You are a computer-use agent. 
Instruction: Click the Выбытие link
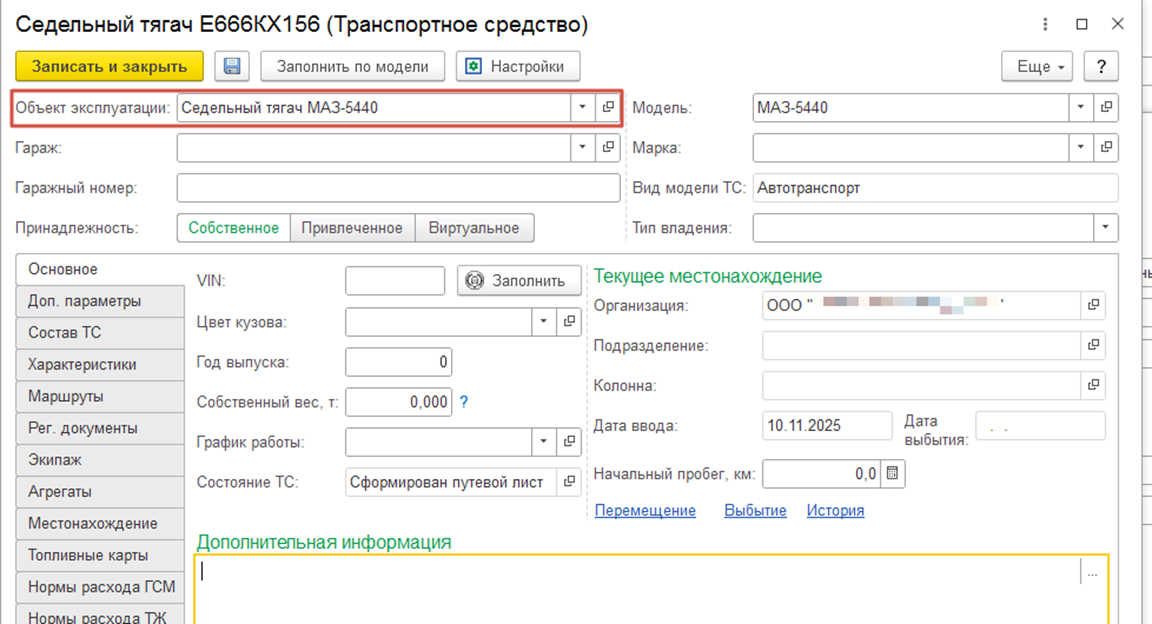coord(755,510)
